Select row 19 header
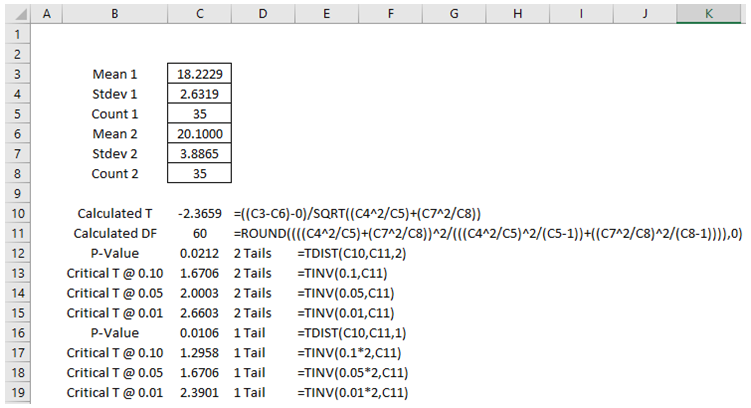The height and width of the screenshot is (408, 751). (18, 392)
